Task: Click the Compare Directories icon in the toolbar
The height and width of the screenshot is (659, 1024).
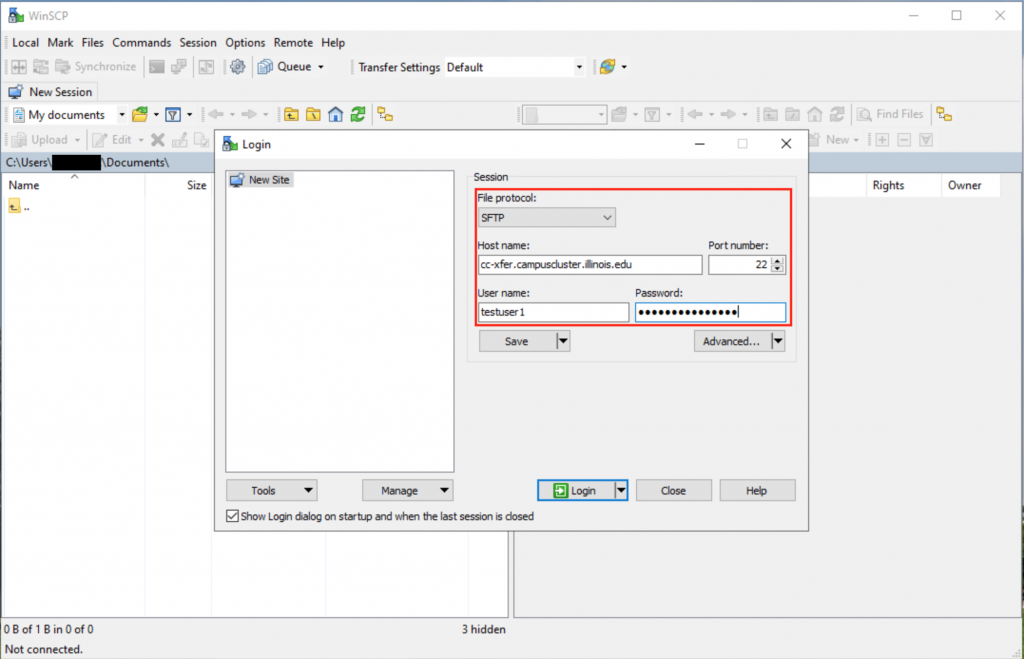Action: (19, 67)
